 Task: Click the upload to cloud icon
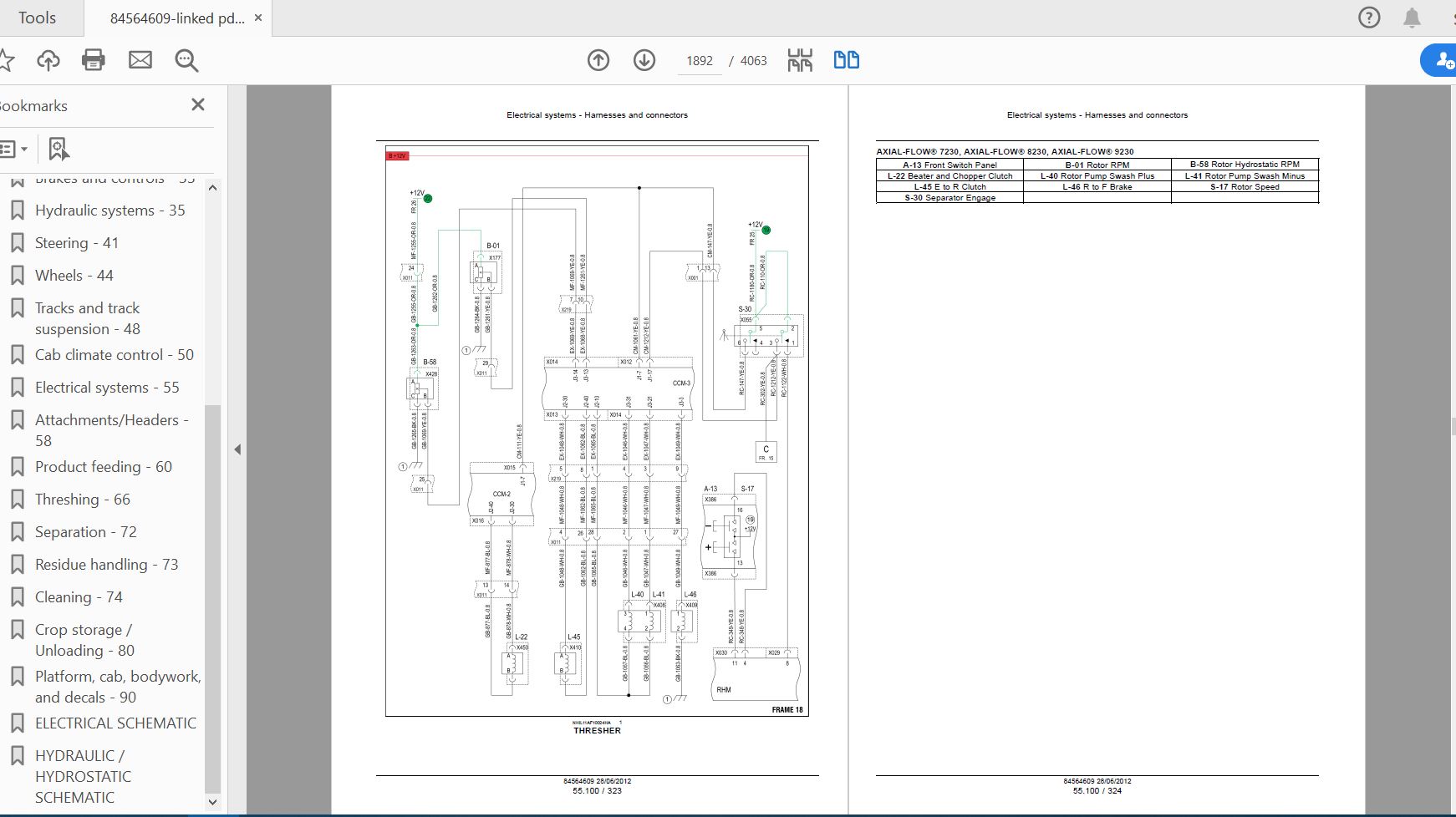48,60
